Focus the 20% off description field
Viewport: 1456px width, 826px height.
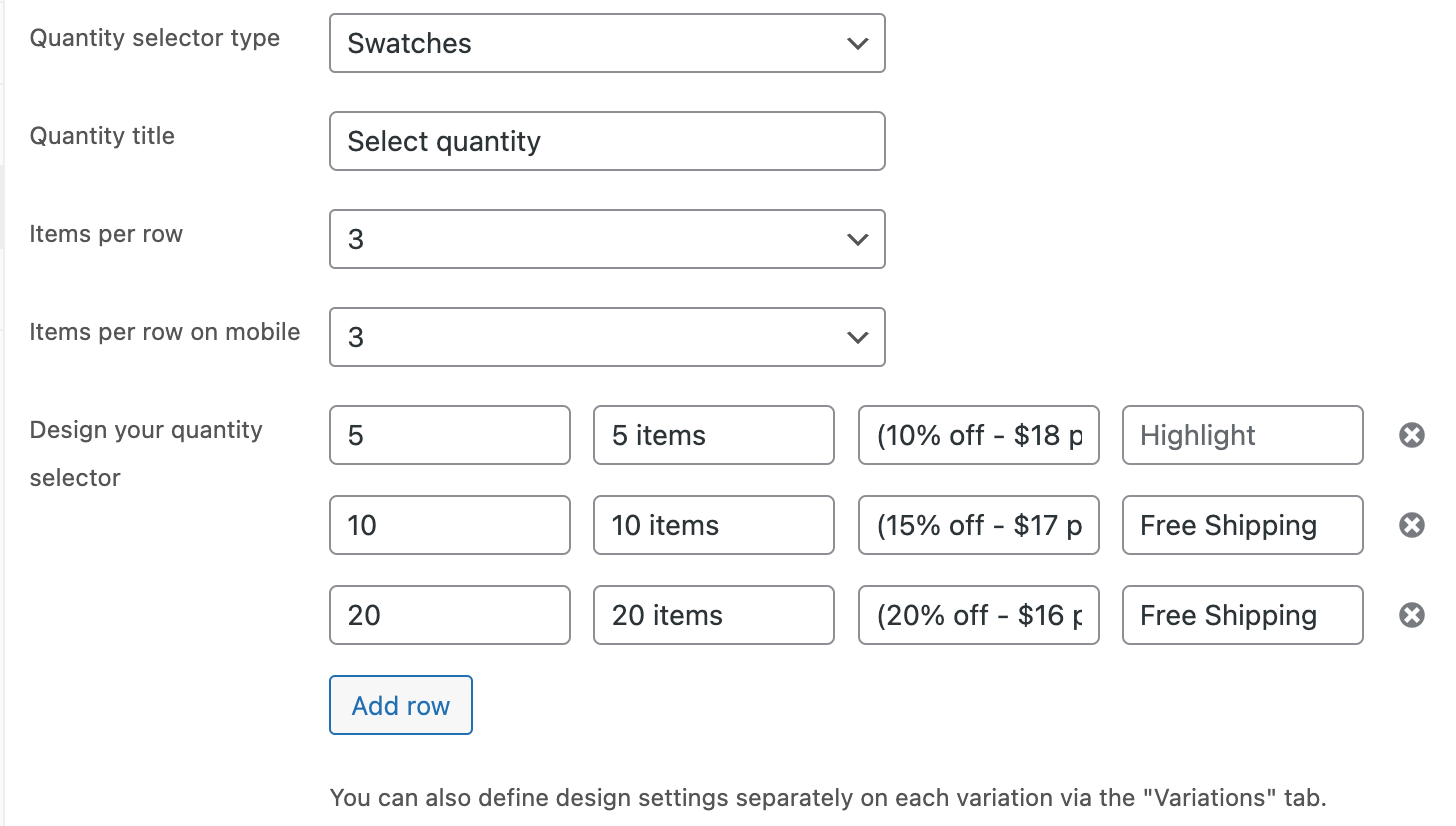pyautogui.click(x=978, y=615)
